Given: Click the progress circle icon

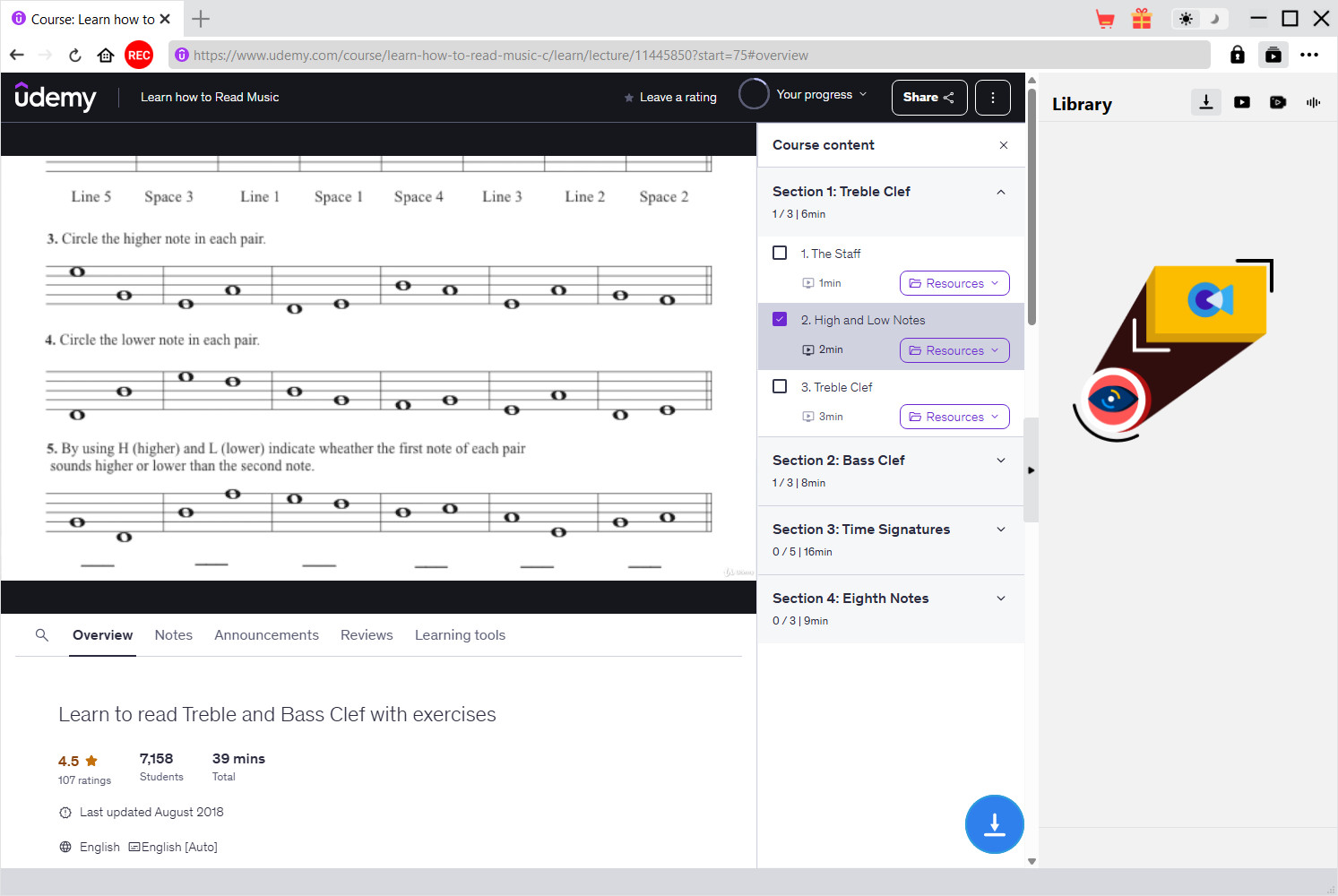Looking at the screenshot, I should (754, 94).
